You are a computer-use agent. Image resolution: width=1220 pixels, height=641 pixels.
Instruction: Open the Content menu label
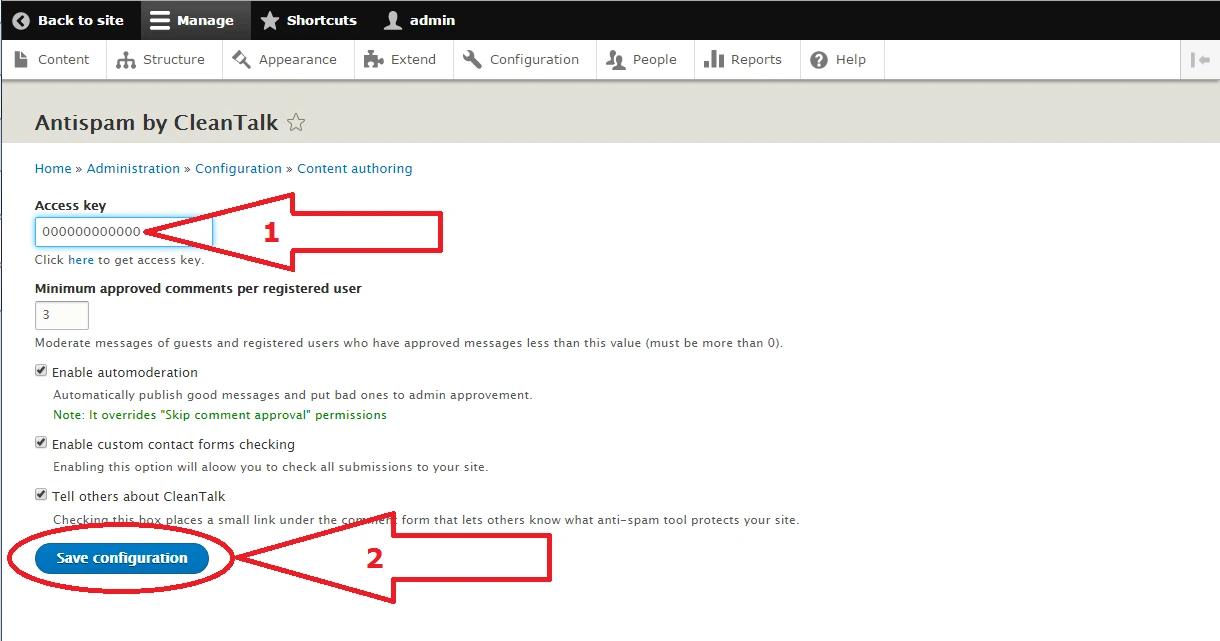[x=64, y=60]
